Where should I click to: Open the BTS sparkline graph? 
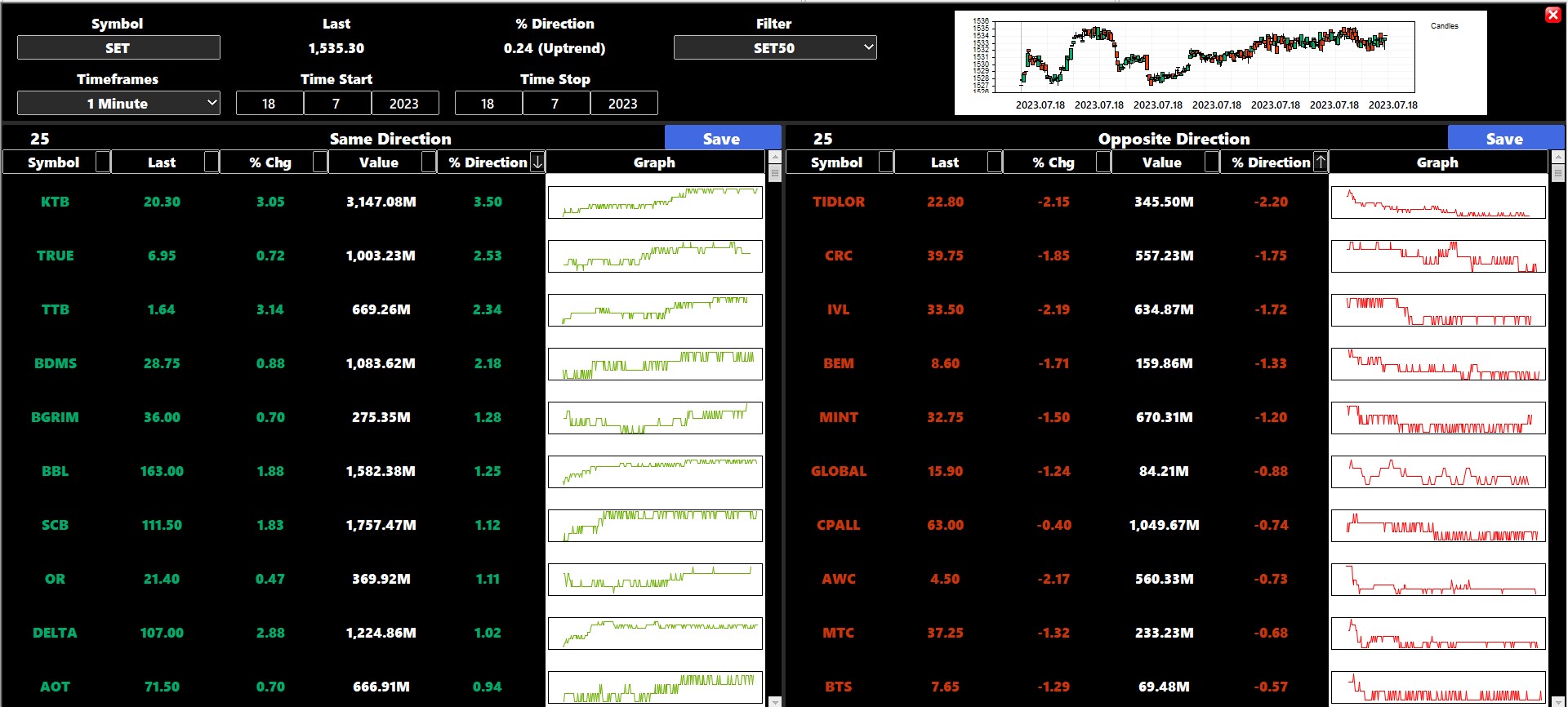click(1438, 687)
